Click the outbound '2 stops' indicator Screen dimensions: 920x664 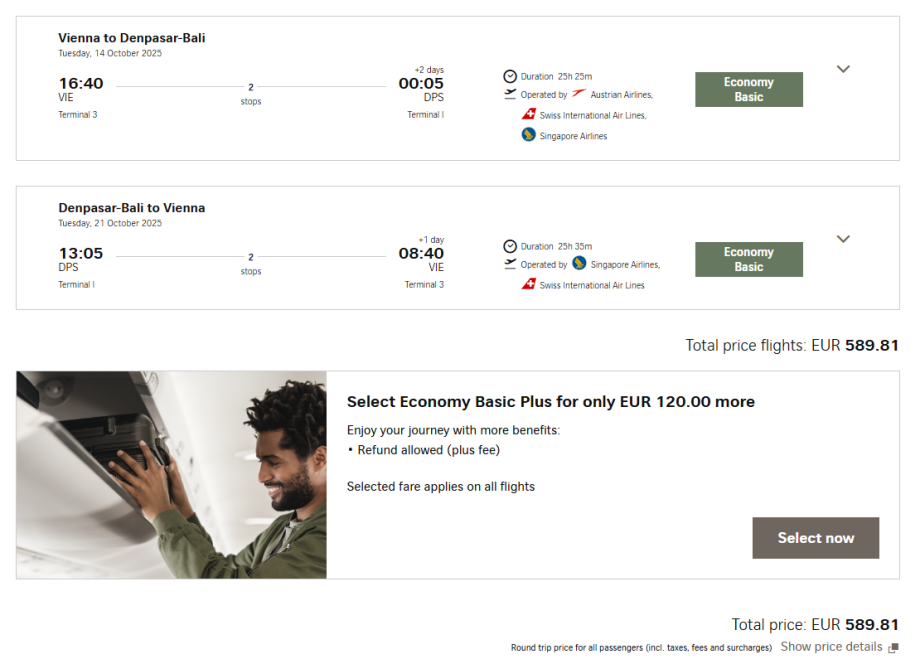click(251, 94)
